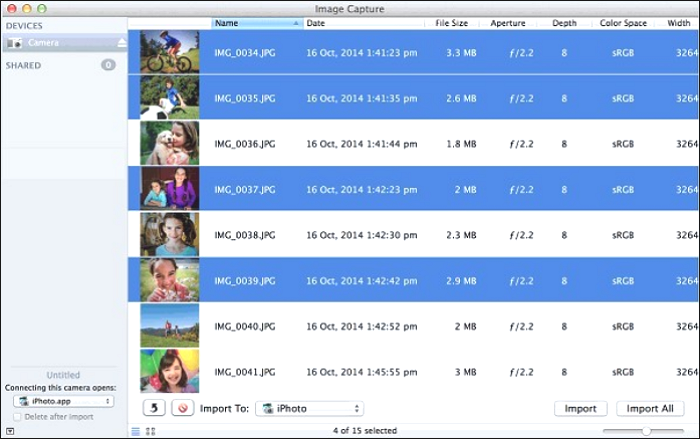This screenshot has height=439, width=700.
Task: Click file name IMG_0040.JPG
Action: coord(245,326)
